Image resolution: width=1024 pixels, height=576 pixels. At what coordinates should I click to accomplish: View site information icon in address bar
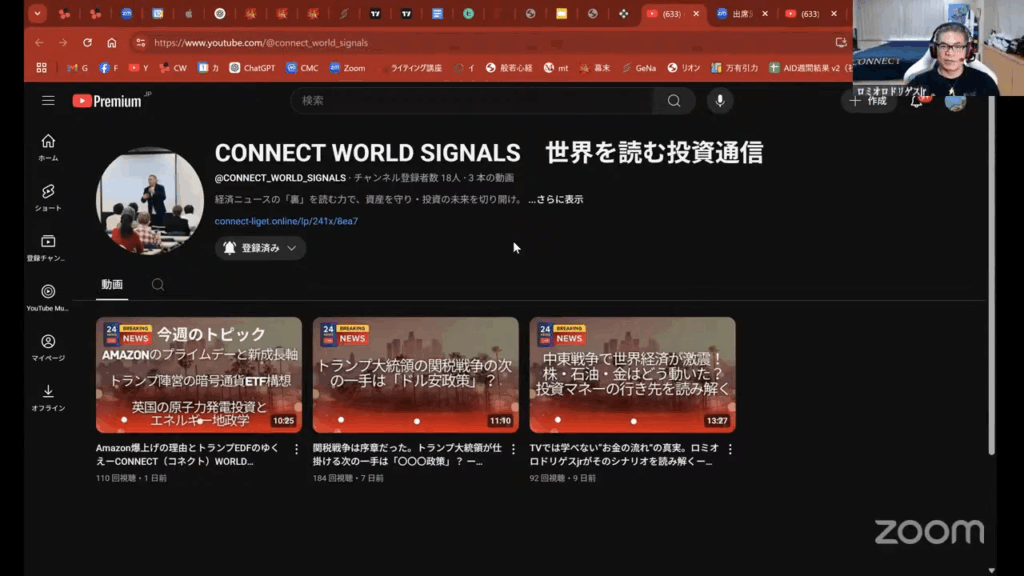click(x=140, y=42)
